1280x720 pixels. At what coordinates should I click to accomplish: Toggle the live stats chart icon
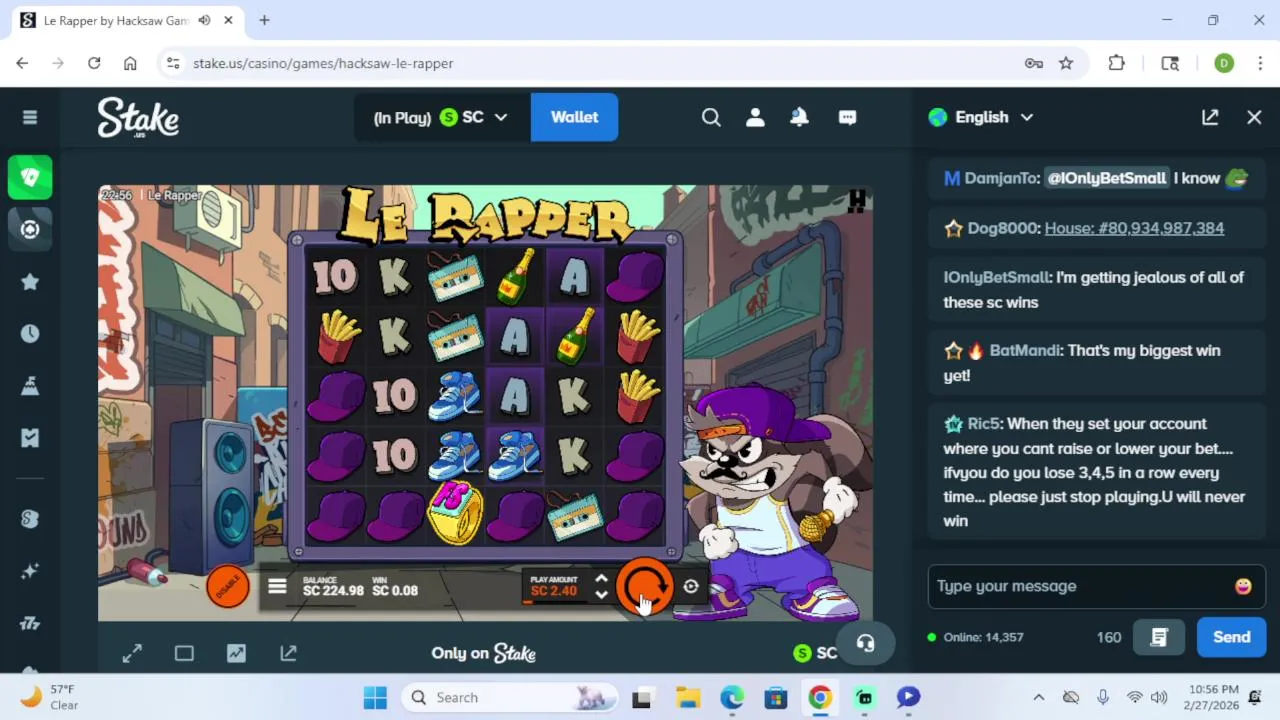(x=236, y=653)
